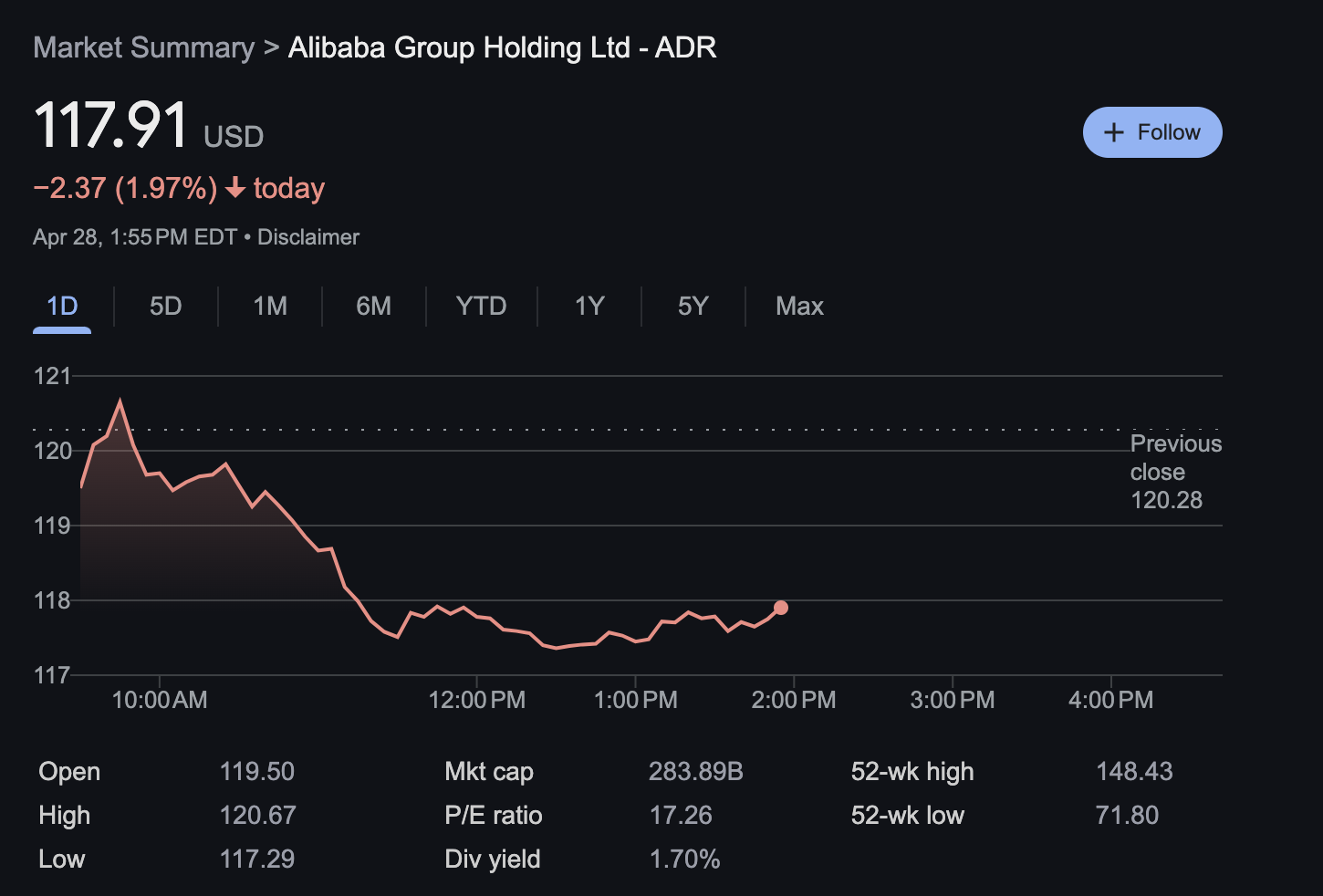
Task: Click the Apr 28, 1:55 PM EDT timestamp
Action: point(135,237)
